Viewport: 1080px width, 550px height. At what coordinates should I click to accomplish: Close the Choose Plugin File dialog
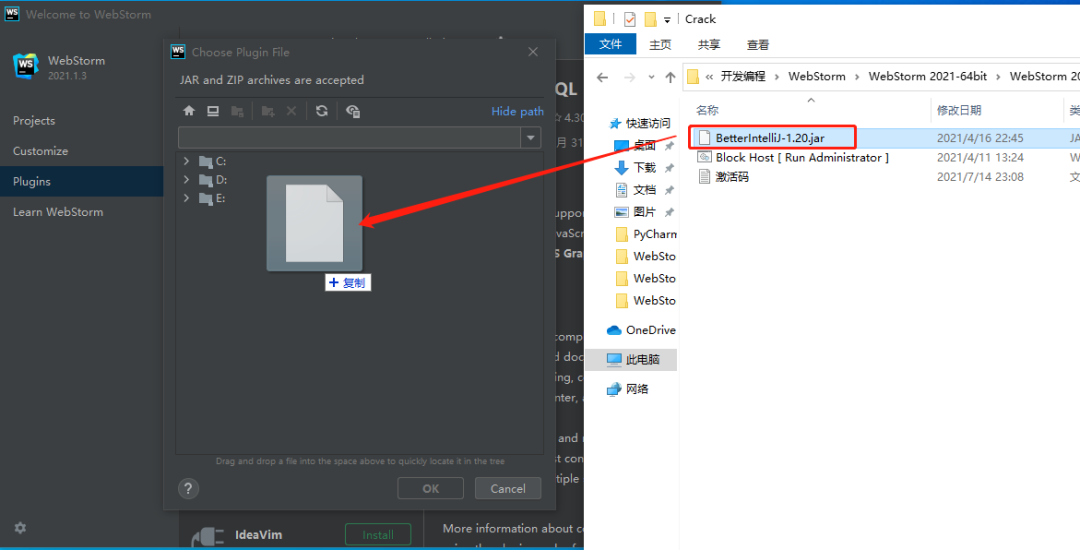[532, 52]
